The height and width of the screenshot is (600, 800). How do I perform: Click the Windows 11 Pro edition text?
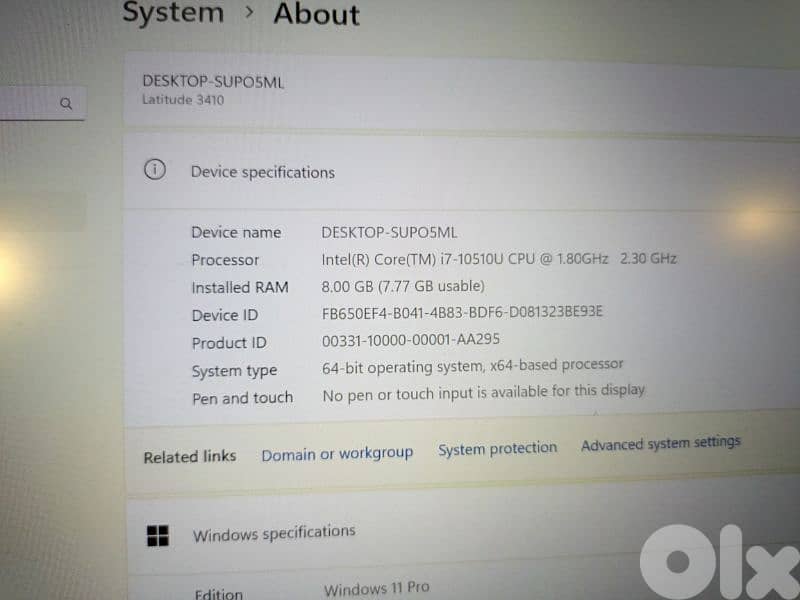[376, 589]
